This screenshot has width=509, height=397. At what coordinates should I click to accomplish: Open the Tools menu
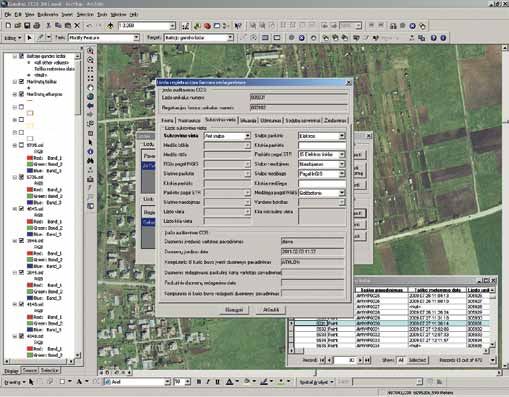[x=102, y=15]
